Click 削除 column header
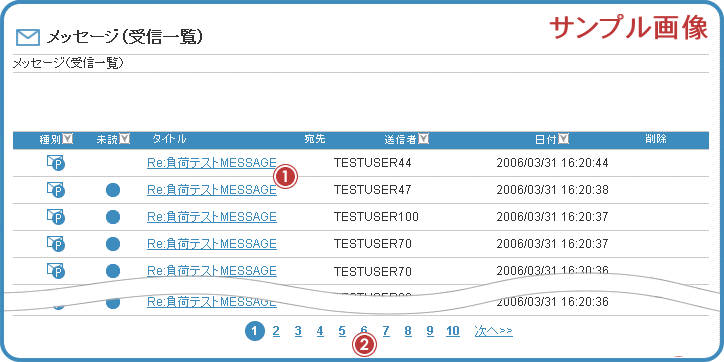The width and height of the screenshot is (724, 362). [656, 139]
